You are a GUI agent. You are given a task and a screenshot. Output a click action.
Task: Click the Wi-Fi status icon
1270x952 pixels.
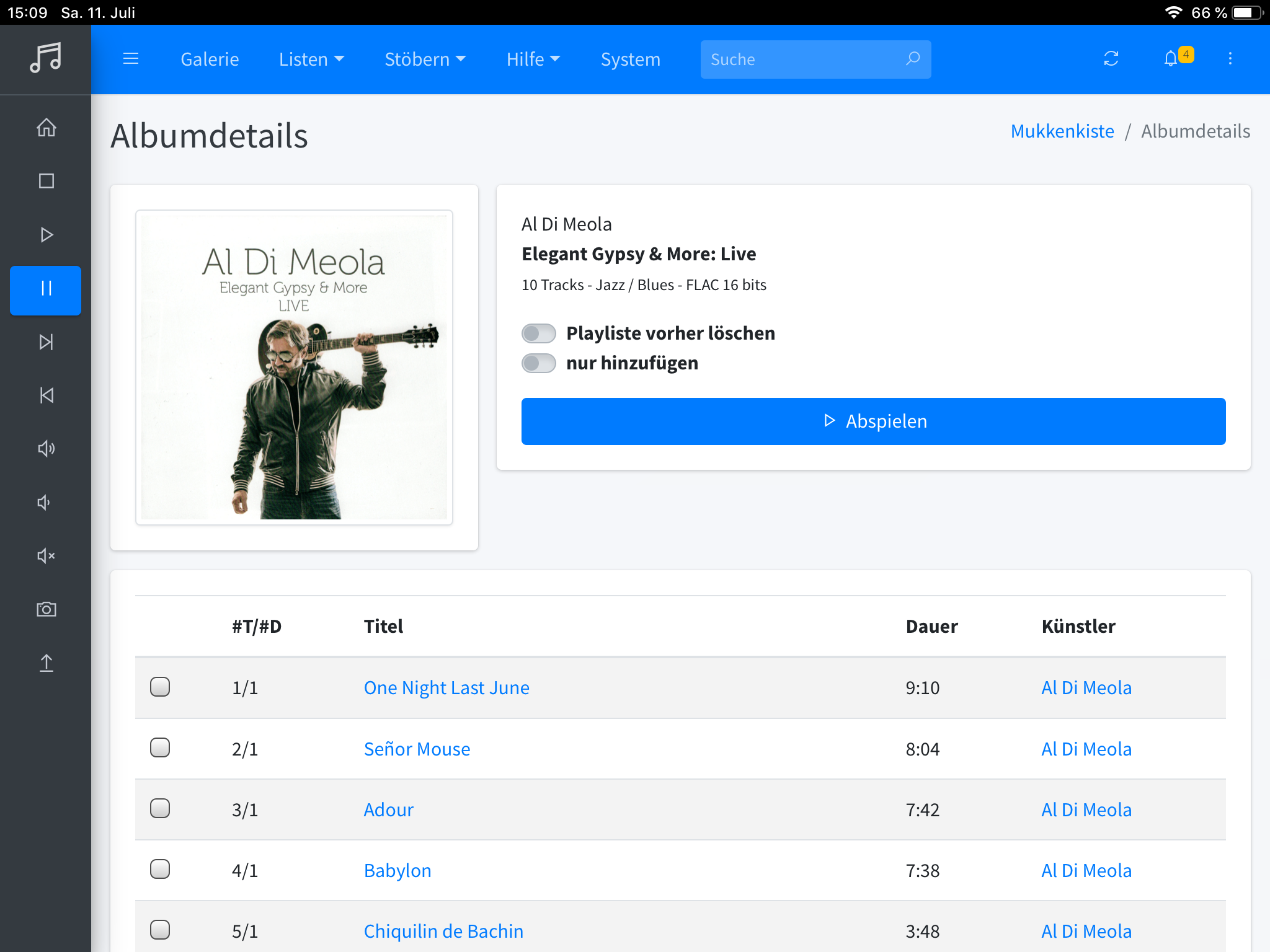pyautogui.click(x=1173, y=12)
